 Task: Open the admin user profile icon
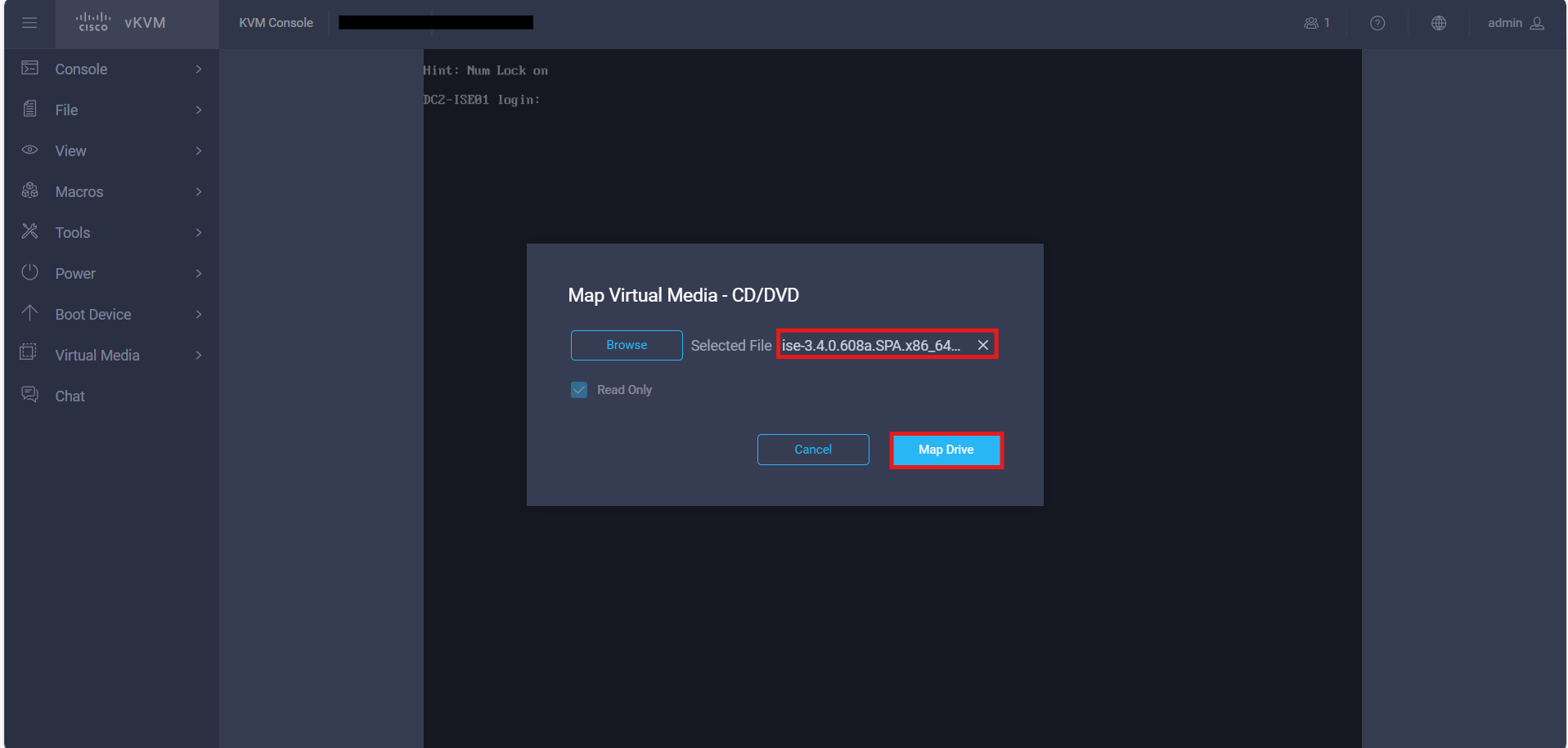click(x=1538, y=23)
